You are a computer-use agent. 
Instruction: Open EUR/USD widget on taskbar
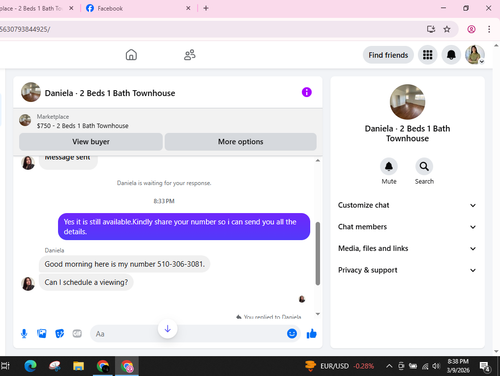339,366
